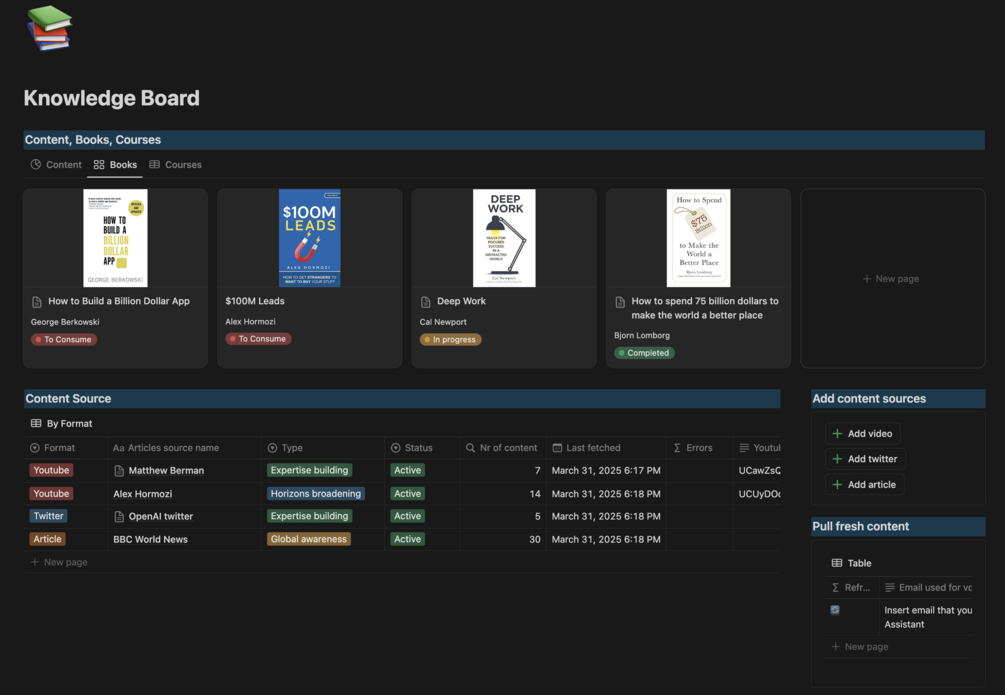Click the In progress status tag
The width and height of the screenshot is (1005, 695).
[451, 340]
